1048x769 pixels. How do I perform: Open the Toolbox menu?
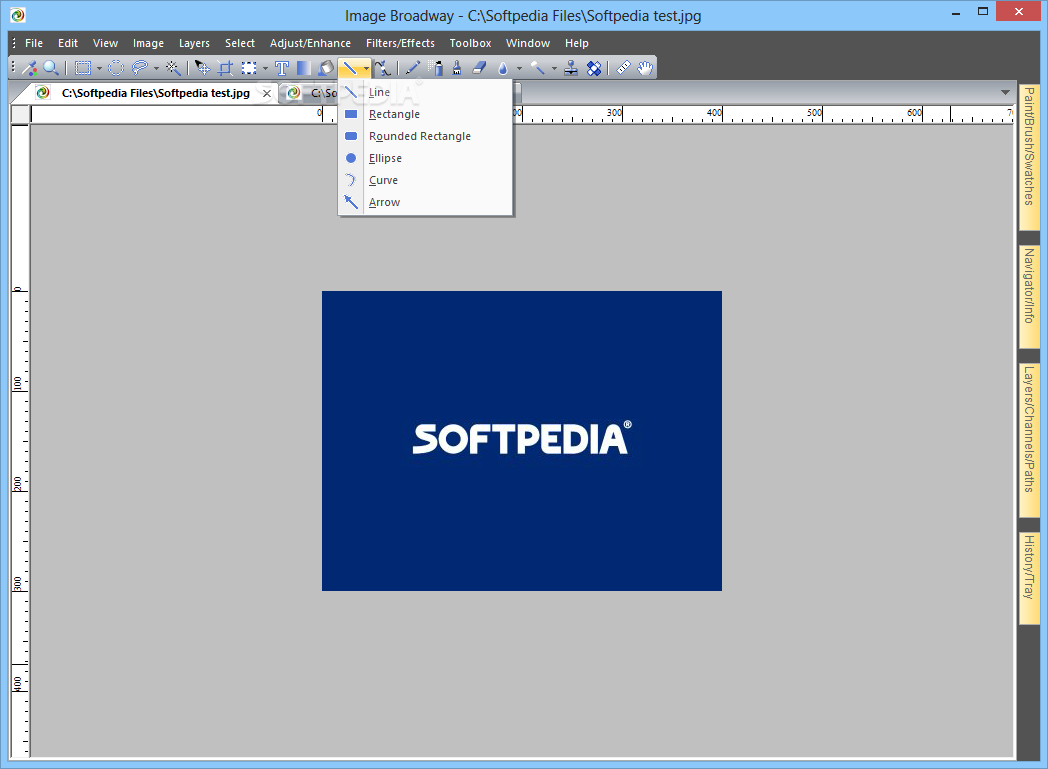[x=470, y=43]
